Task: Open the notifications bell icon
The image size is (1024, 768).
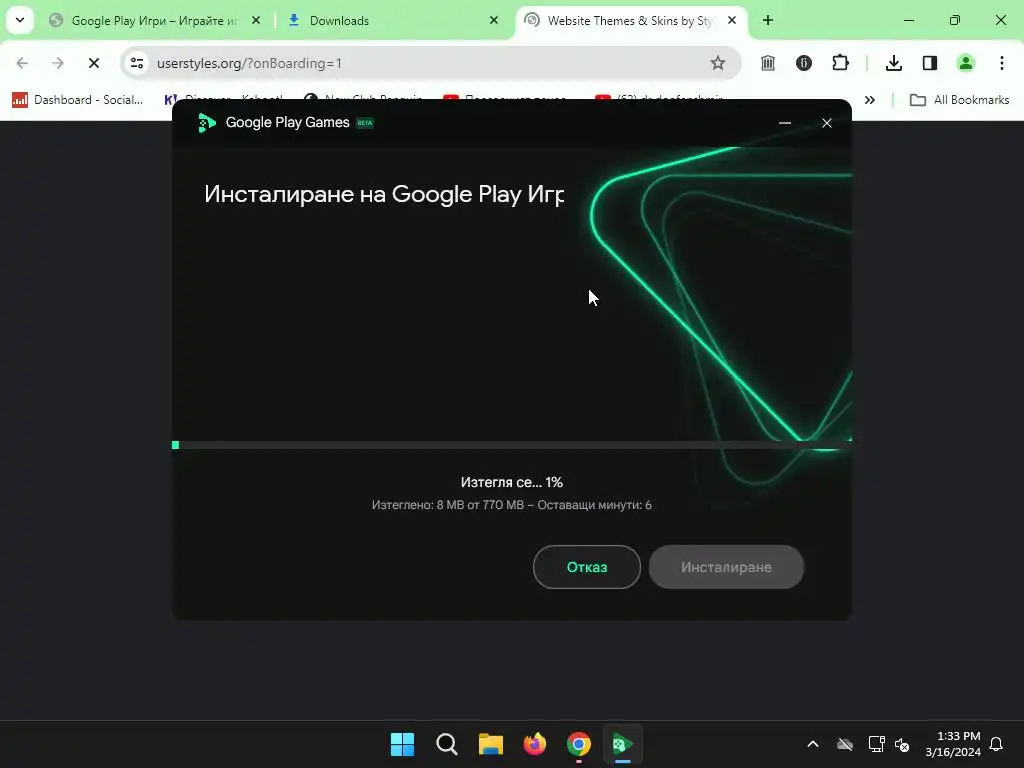Action: pyautogui.click(x=997, y=744)
